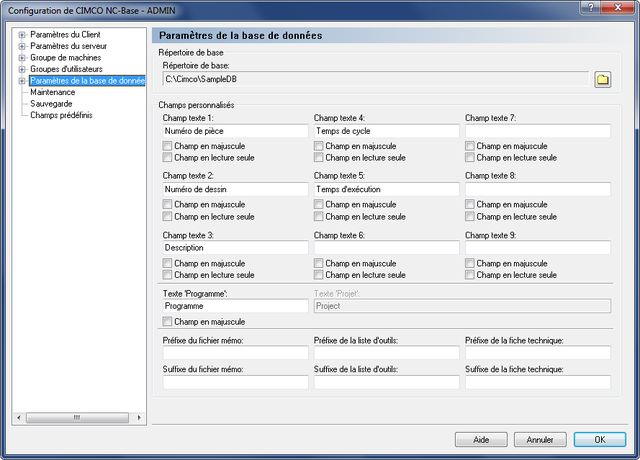The image size is (640, 460).
Task: Click the Texte 'Programme' input field
Action: coord(236,306)
